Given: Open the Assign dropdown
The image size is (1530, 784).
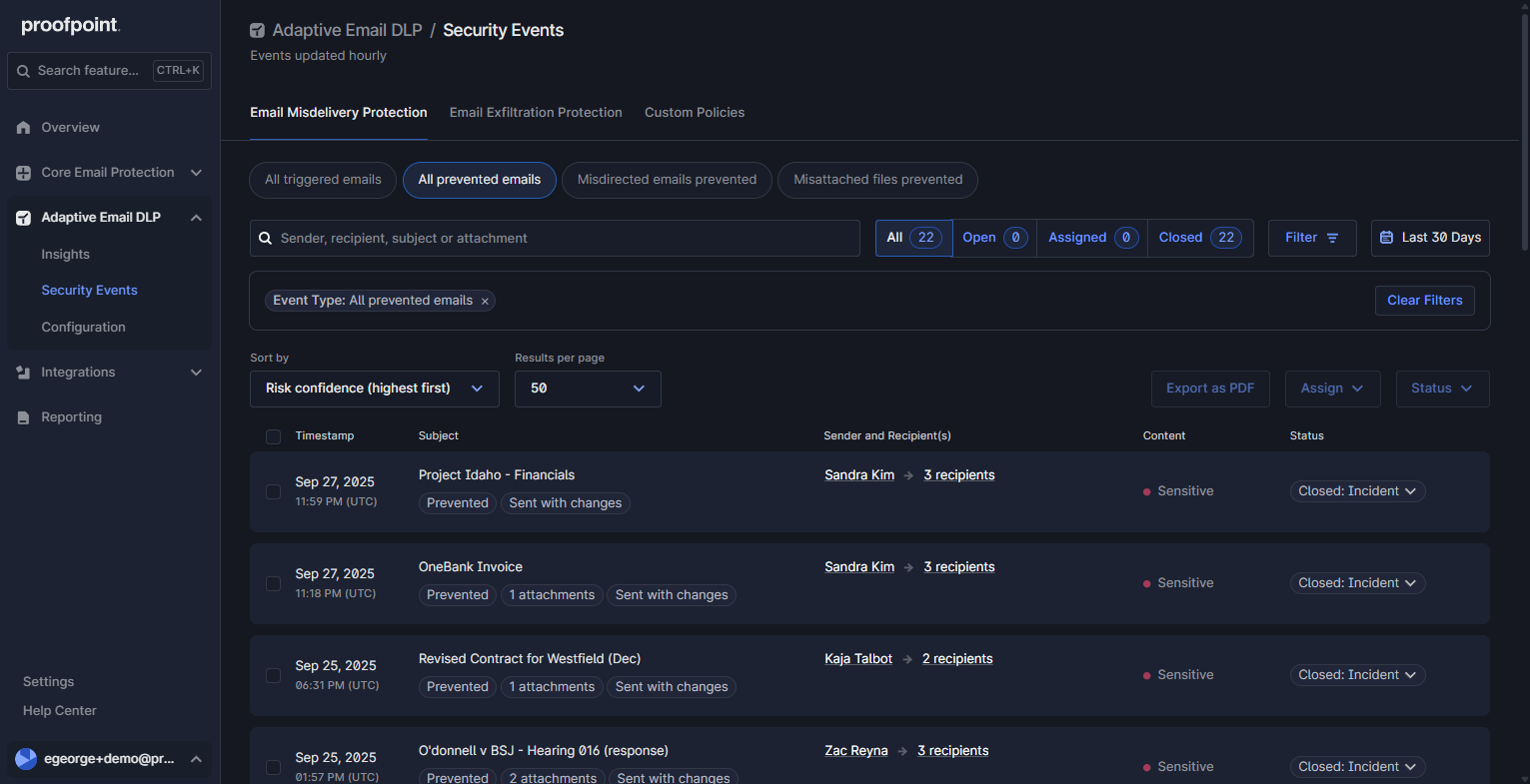Looking at the screenshot, I should click(x=1332, y=389).
